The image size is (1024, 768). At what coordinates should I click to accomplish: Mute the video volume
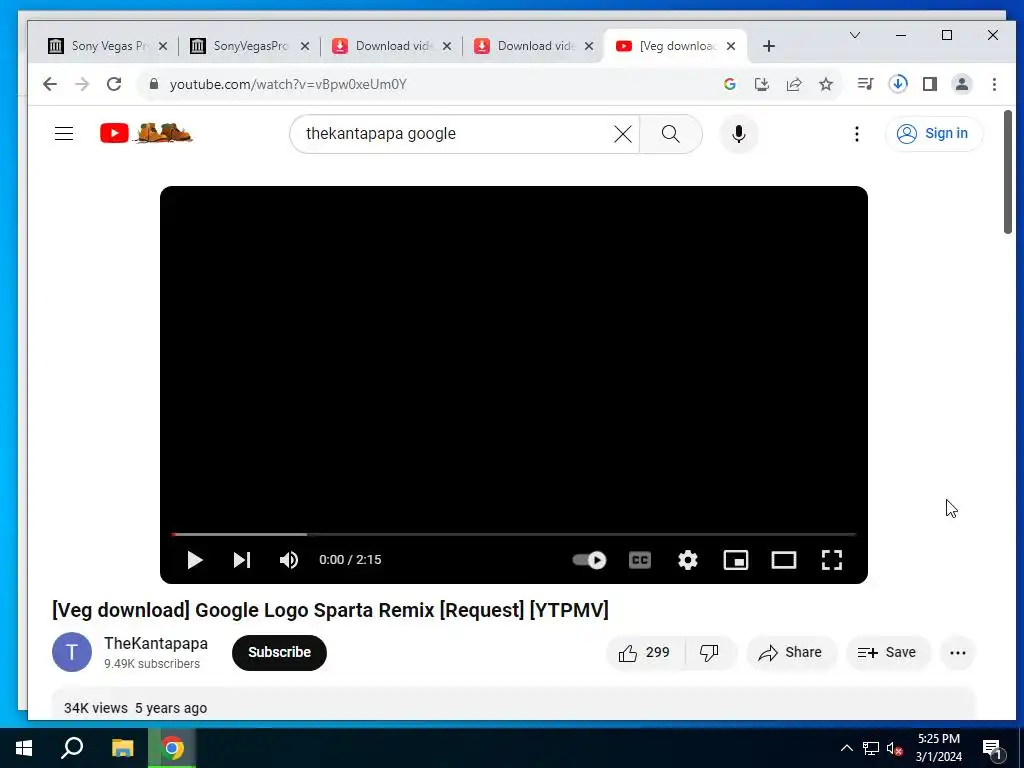click(x=289, y=560)
